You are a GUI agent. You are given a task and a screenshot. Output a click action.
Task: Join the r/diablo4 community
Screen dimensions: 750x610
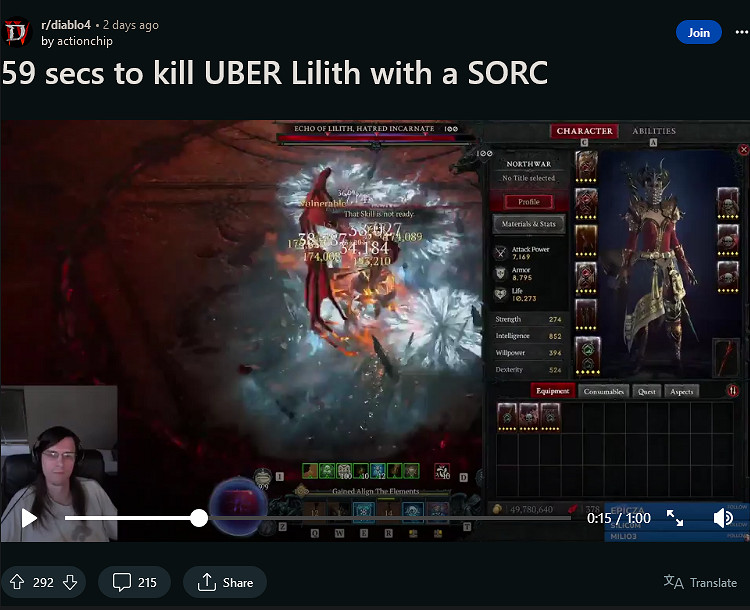point(699,32)
